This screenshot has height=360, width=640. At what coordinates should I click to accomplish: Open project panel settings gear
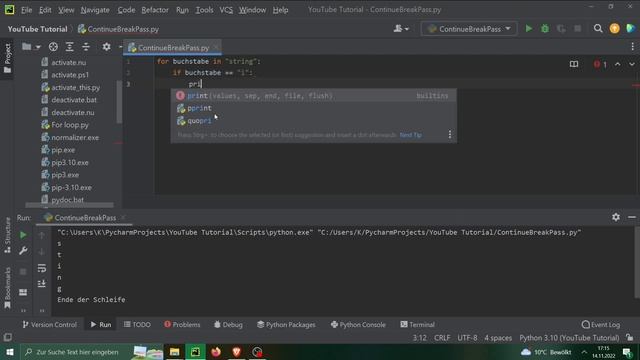[107, 47]
